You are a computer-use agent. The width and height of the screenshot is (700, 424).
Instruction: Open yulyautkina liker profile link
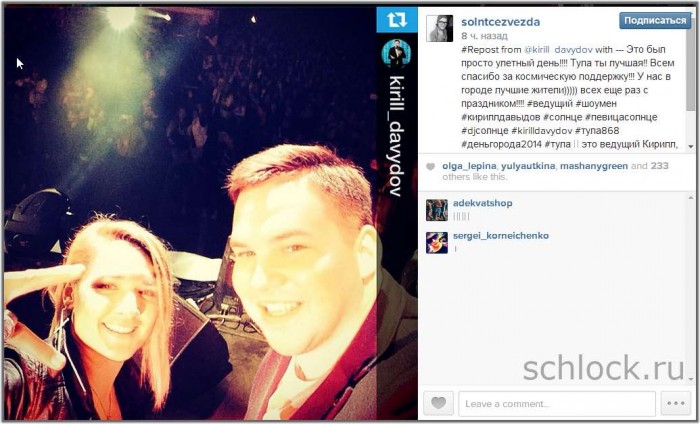pos(528,166)
